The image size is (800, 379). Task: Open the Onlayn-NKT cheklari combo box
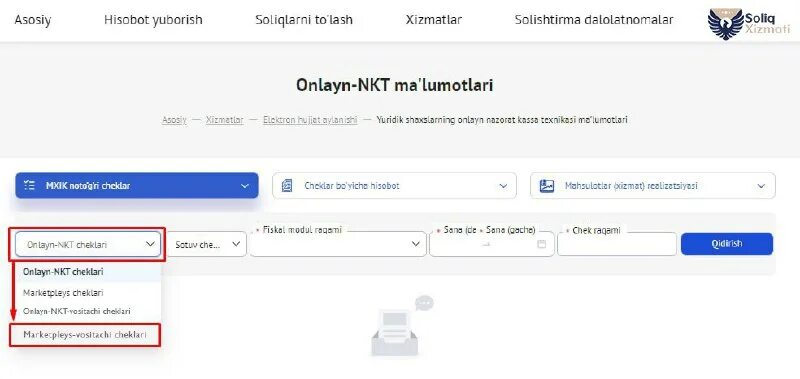point(88,244)
